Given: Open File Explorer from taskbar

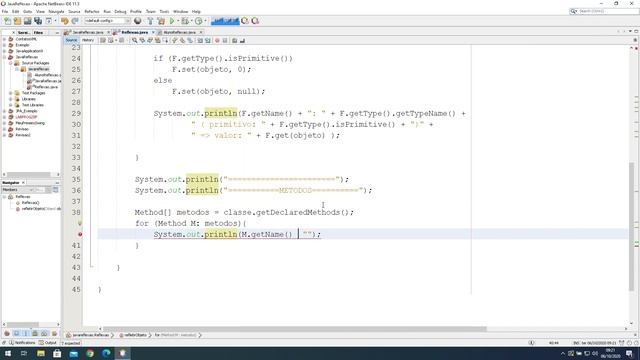Looking at the screenshot, I should point(41,353).
